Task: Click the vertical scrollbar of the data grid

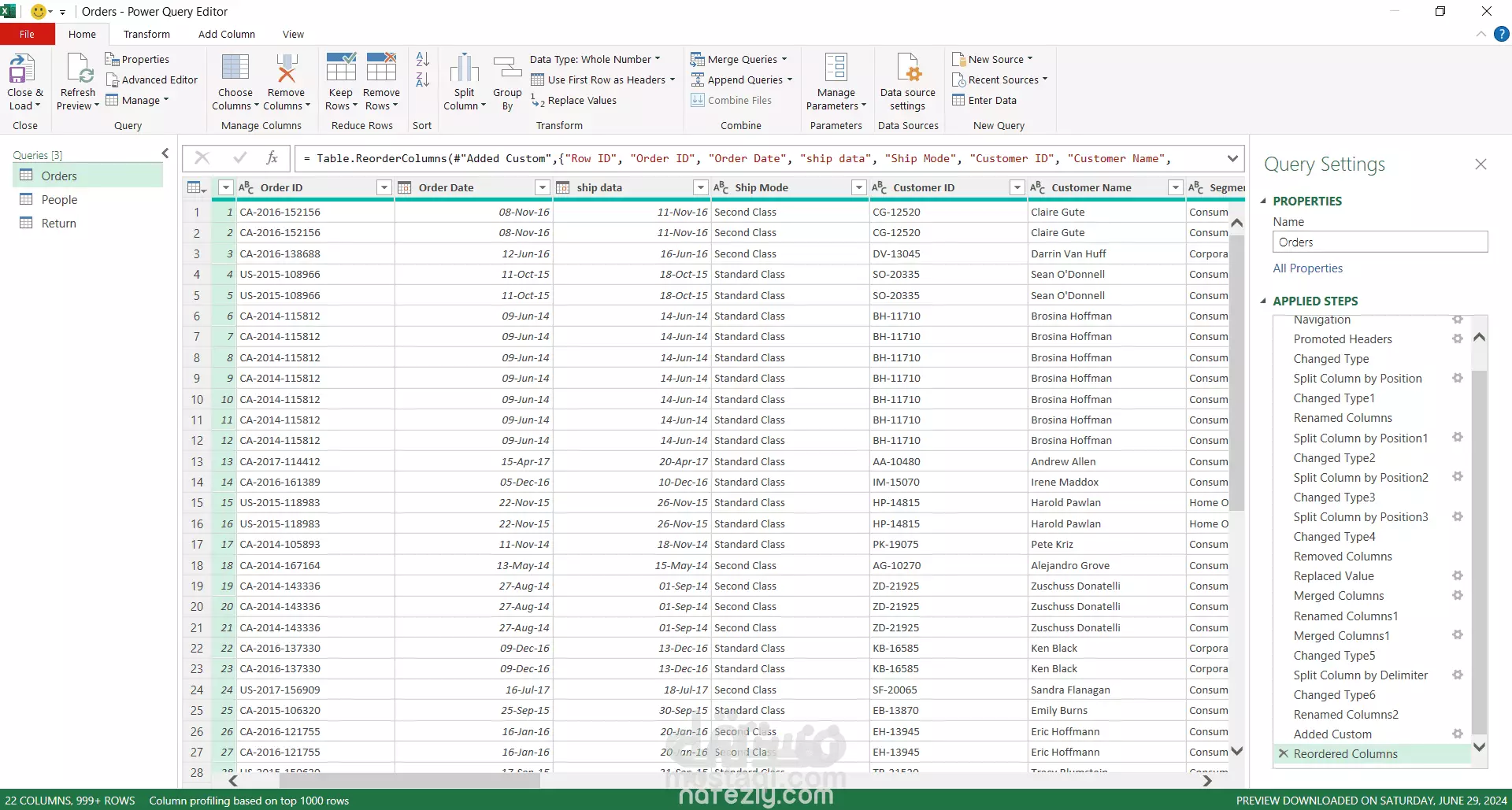Action: (1236, 373)
